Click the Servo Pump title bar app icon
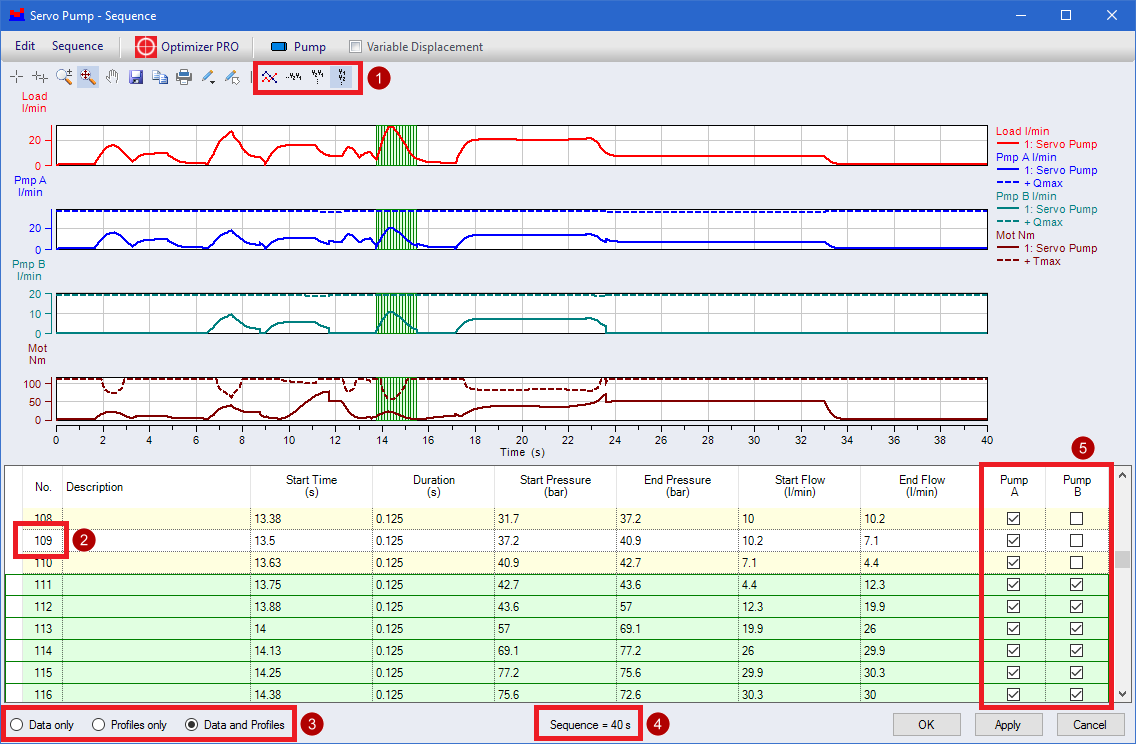 point(16,15)
